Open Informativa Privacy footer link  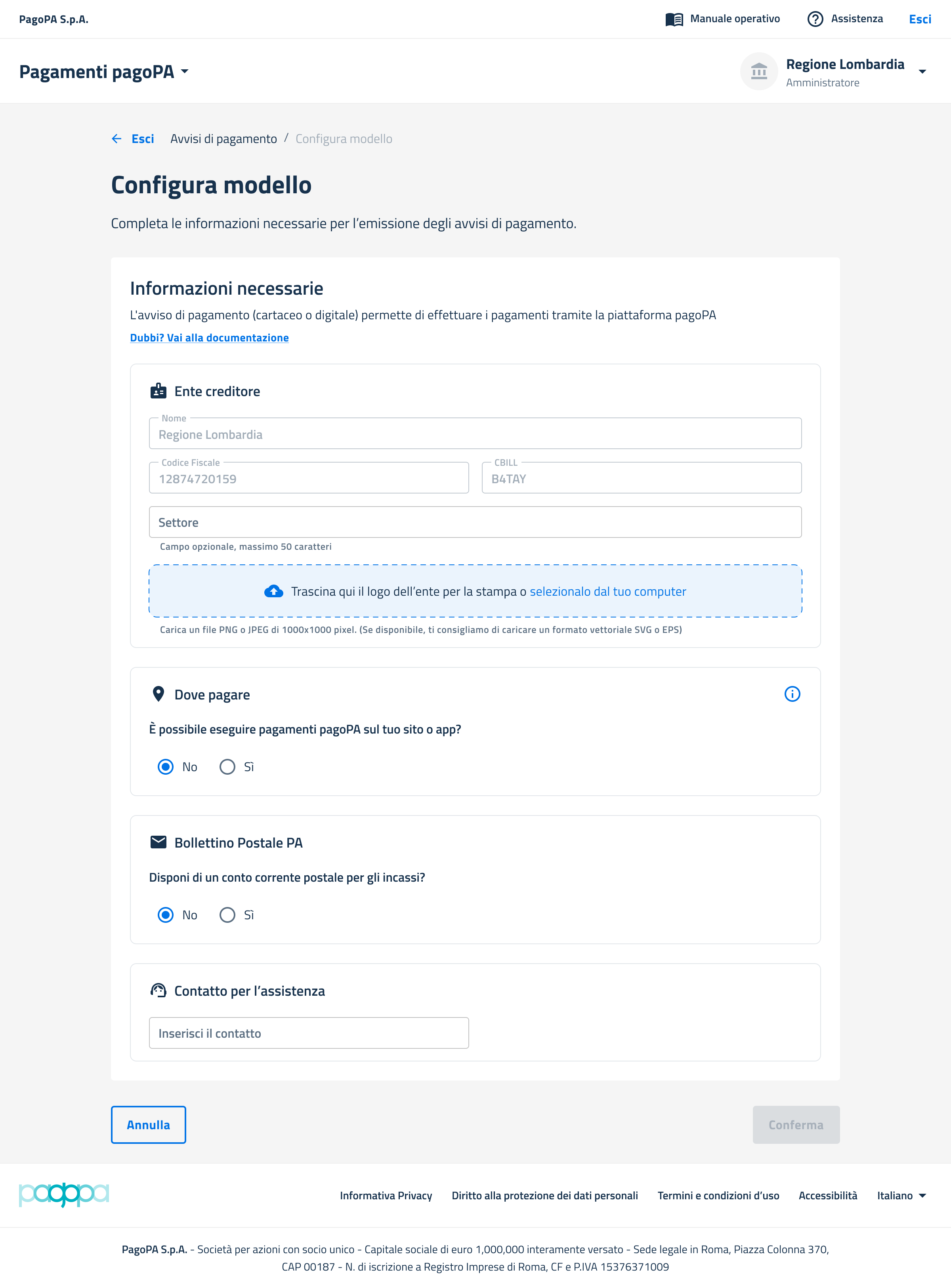coord(386,1195)
